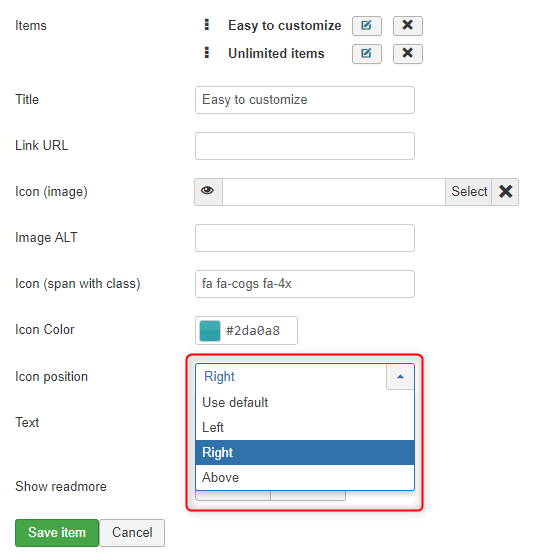The width and height of the screenshot is (542, 560).
Task: Grab the drag handle beside "Easy to customize"
Action: click(x=206, y=25)
